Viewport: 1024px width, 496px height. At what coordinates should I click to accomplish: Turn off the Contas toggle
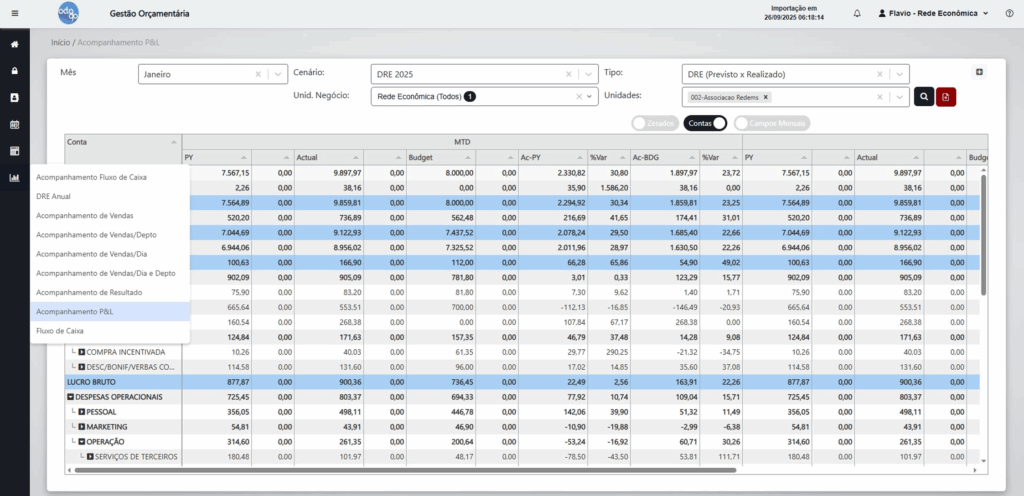tap(705, 123)
